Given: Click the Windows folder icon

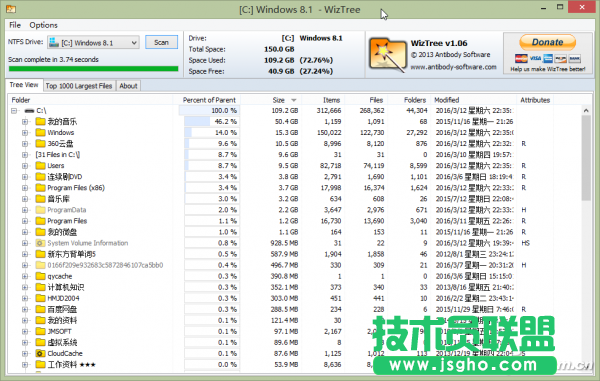Looking at the screenshot, I should tap(40, 133).
